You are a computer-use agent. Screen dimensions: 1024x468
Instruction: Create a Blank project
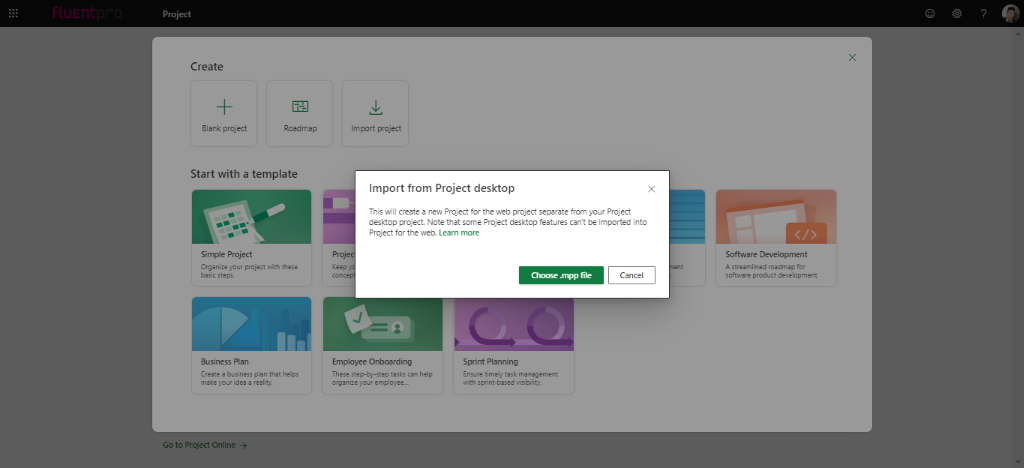(224, 114)
